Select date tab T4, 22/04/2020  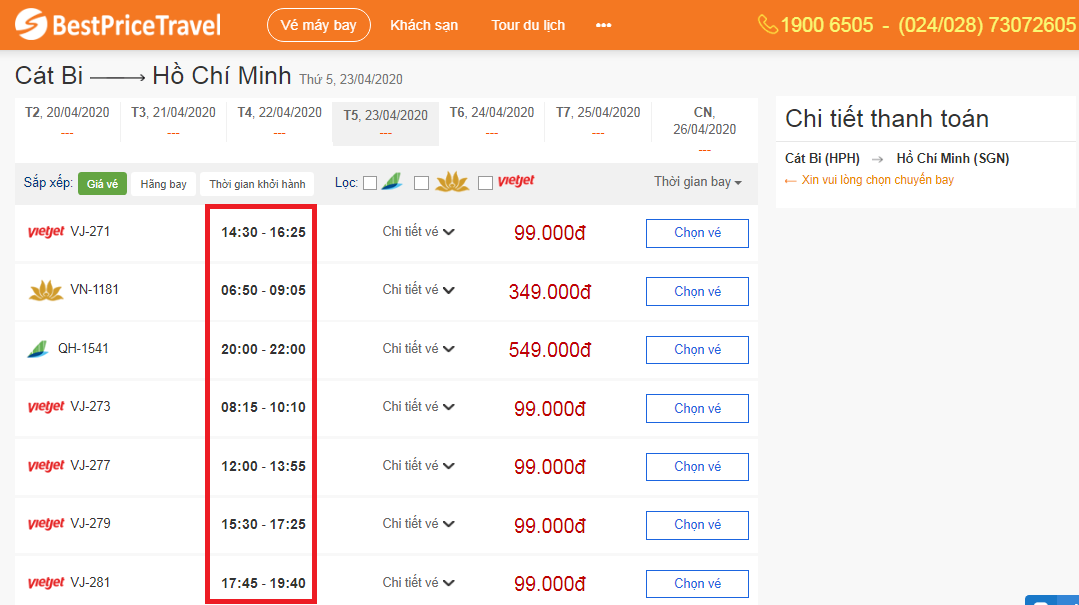coord(279,120)
